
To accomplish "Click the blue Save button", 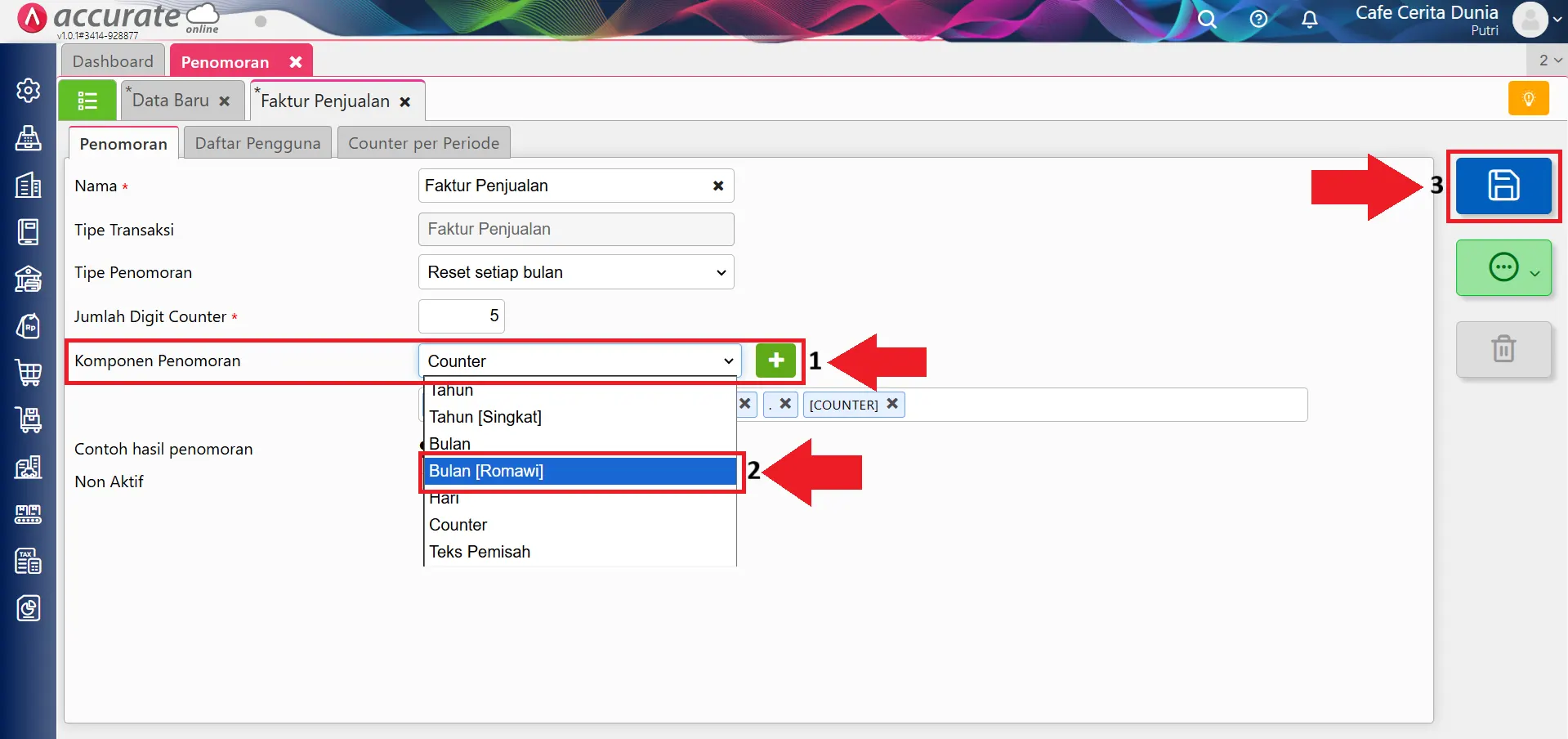I will [x=1503, y=186].
